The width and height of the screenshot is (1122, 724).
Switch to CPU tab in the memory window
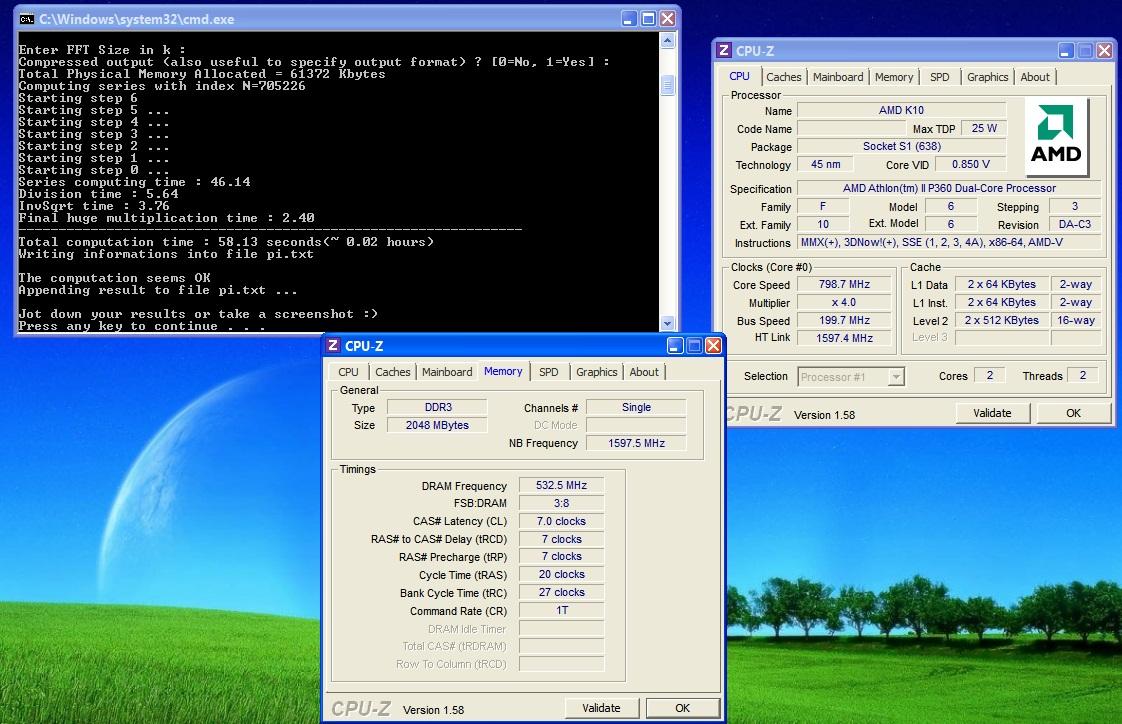[348, 372]
